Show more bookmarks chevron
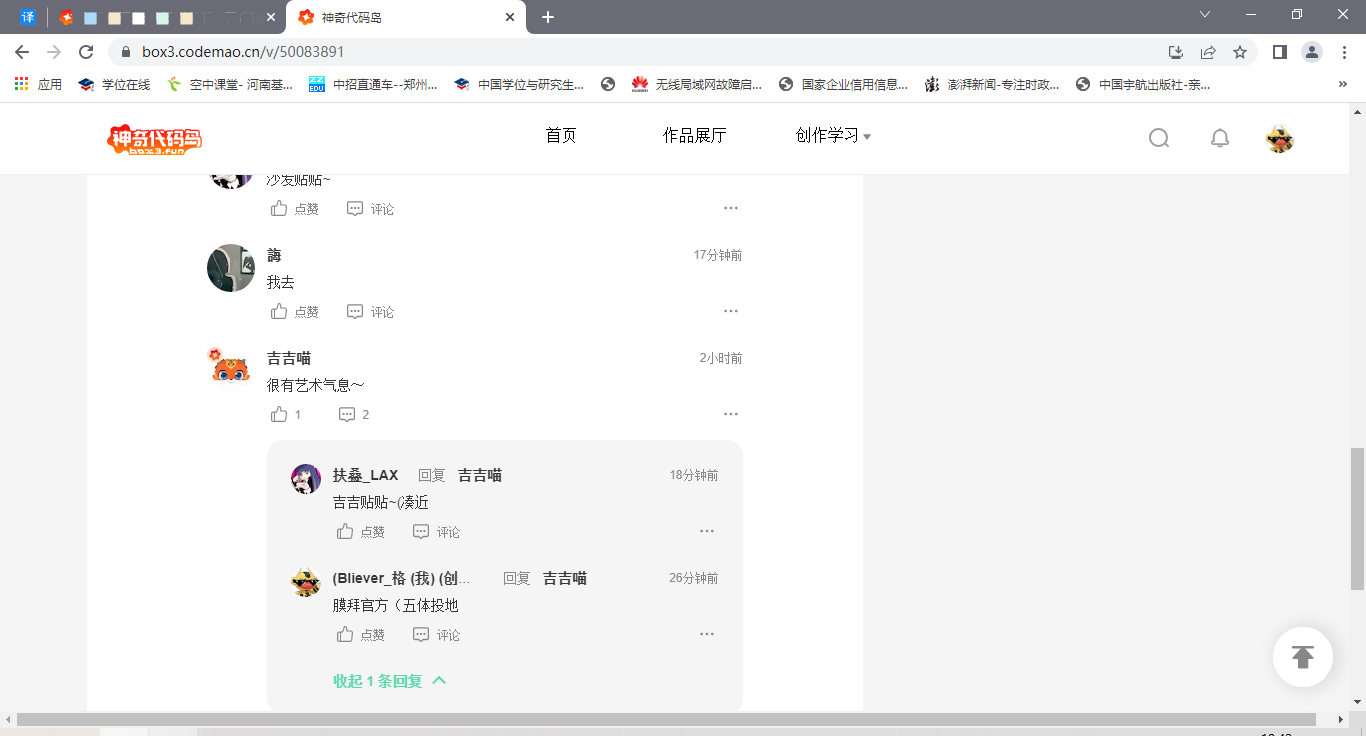The image size is (1366, 736). [x=1343, y=84]
